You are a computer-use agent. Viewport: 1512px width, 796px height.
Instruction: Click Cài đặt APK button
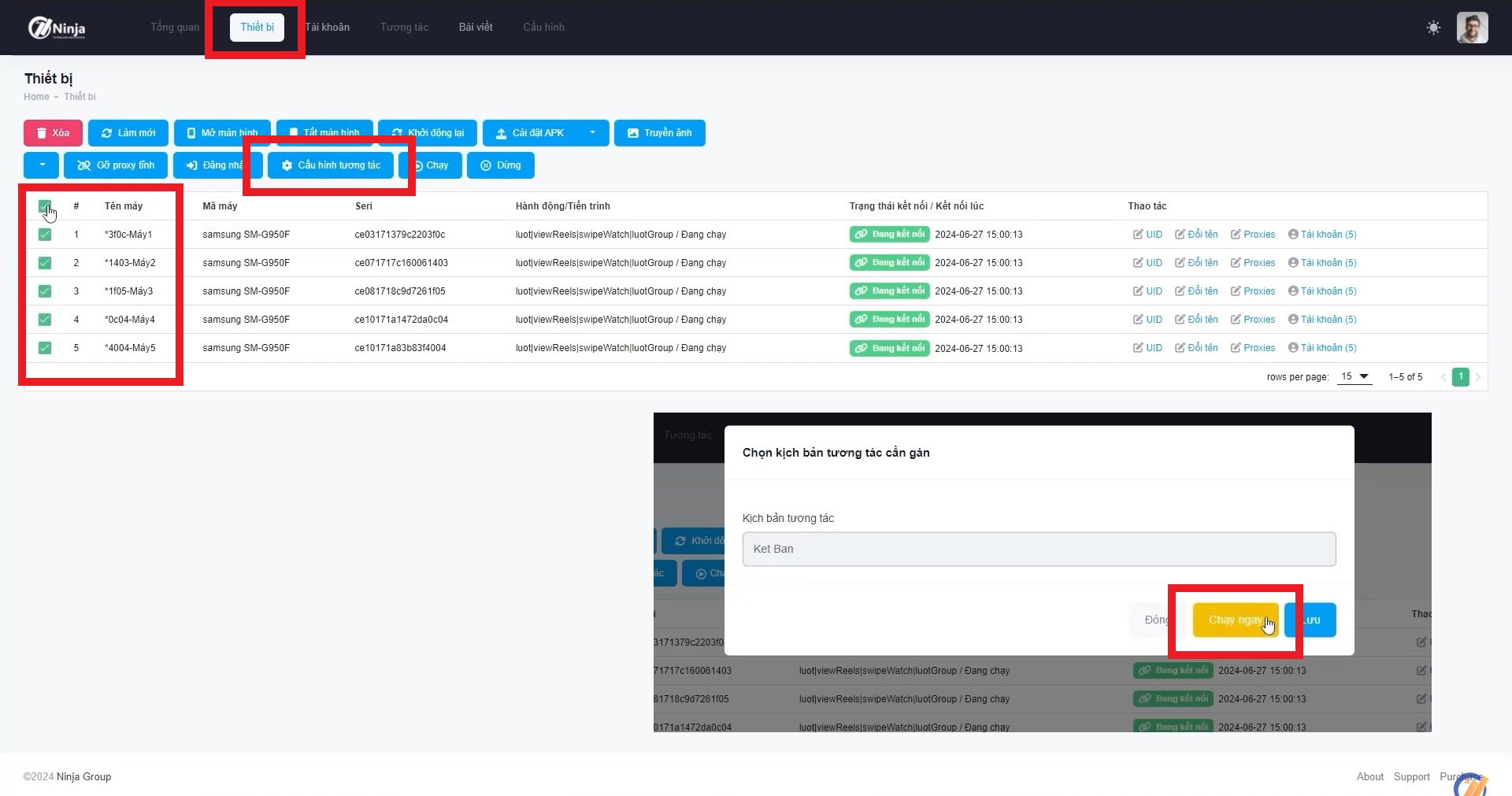pyautogui.click(x=530, y=133)
